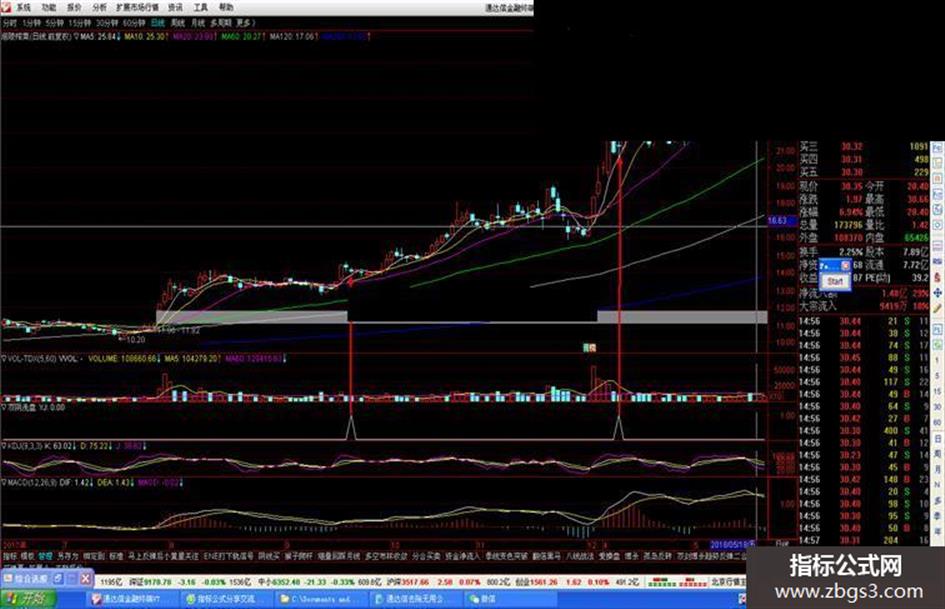Image resolution: width=945 pixels, height=609 pixels.
Task: Click the refresh icon in right sidebar
Action: [x=938, y=210]
